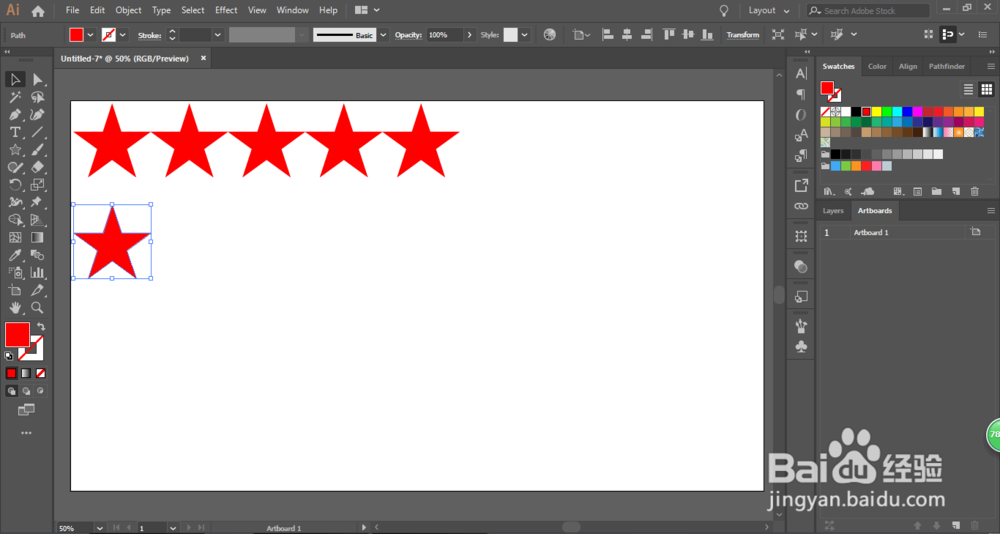Screen dimensions: 1000x534
Task: Switch swatches to list view
Action: [x=968, y=89]
